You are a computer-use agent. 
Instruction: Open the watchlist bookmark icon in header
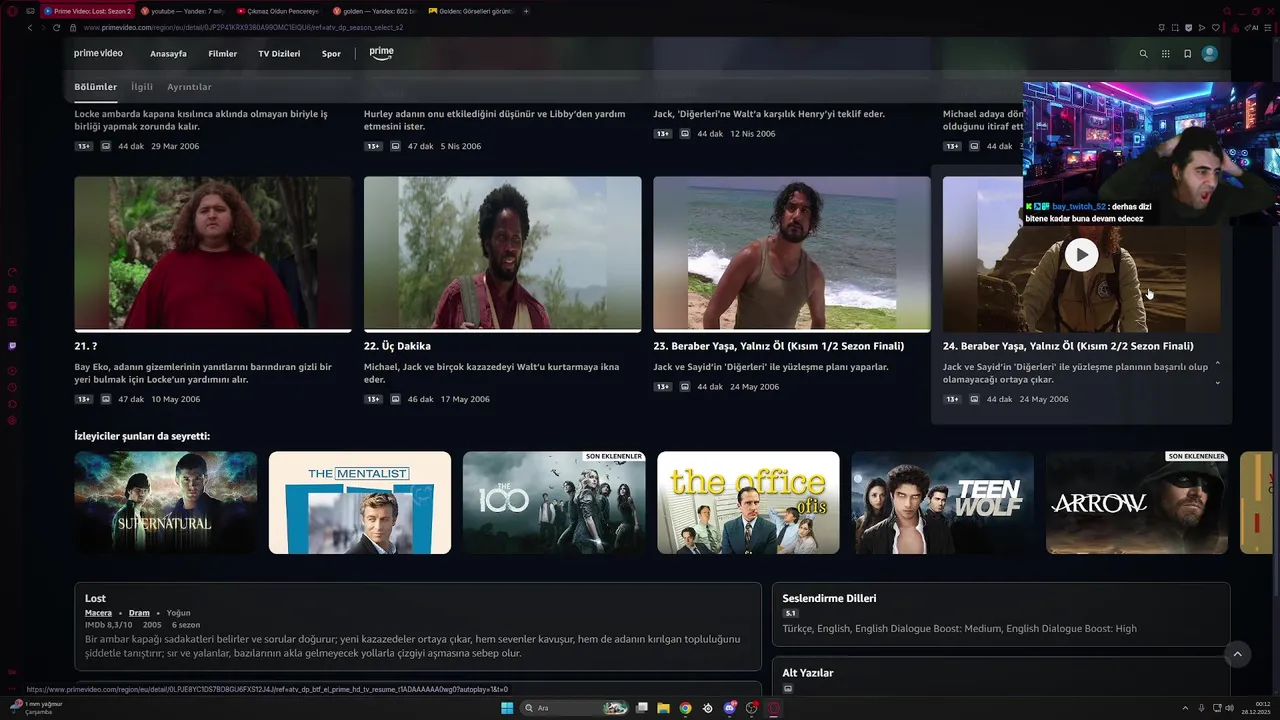click(x=1187, y=54)
